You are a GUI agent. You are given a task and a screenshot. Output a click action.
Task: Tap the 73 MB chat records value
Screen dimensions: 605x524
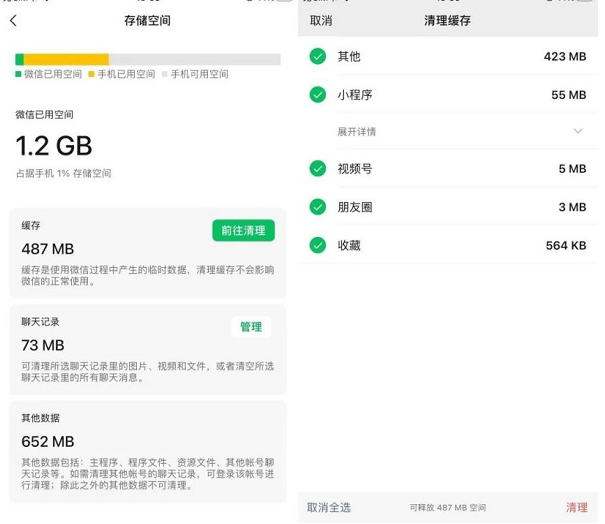(x=42, y=345)
